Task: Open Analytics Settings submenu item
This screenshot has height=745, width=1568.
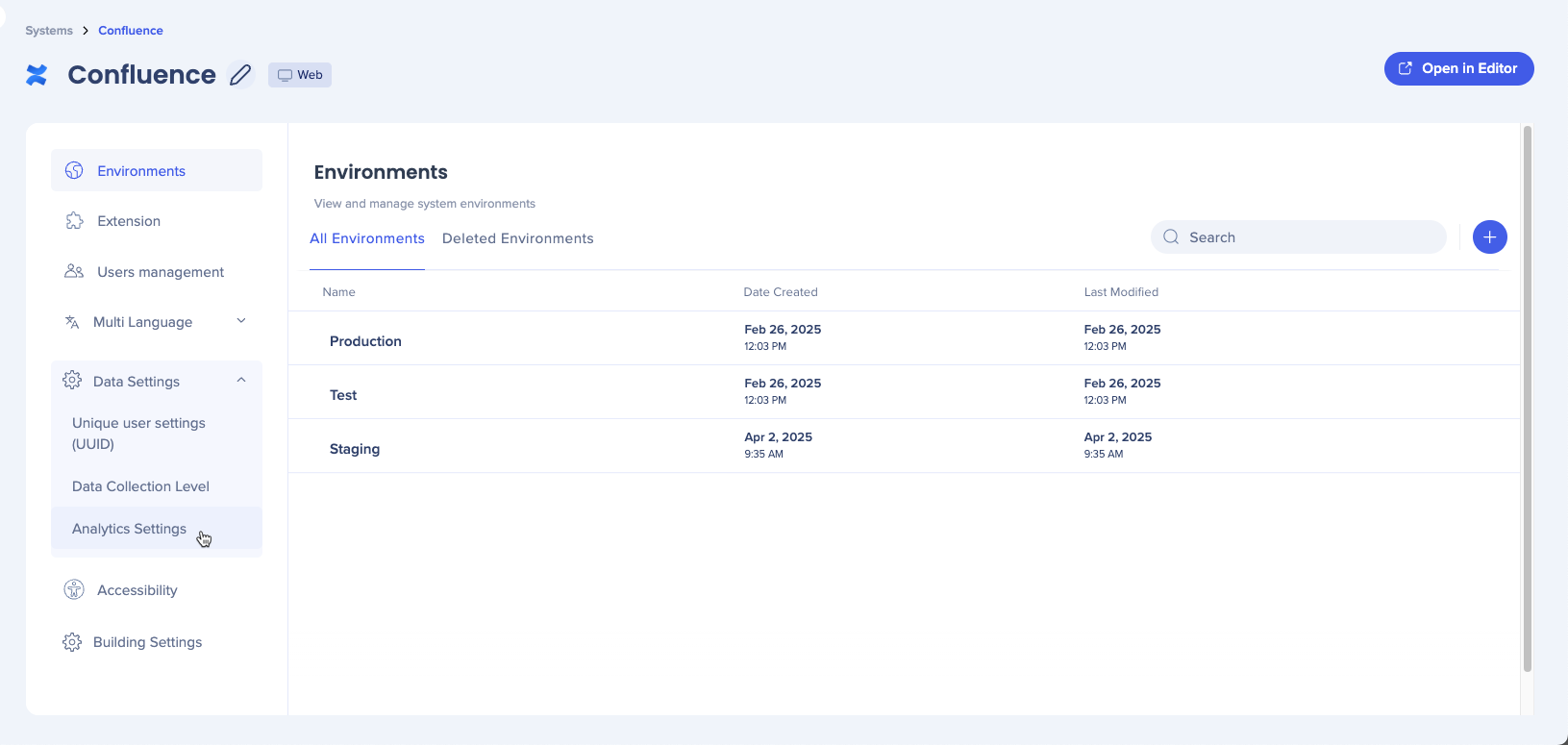Action: pyautogui.click(x=129, y=529)
